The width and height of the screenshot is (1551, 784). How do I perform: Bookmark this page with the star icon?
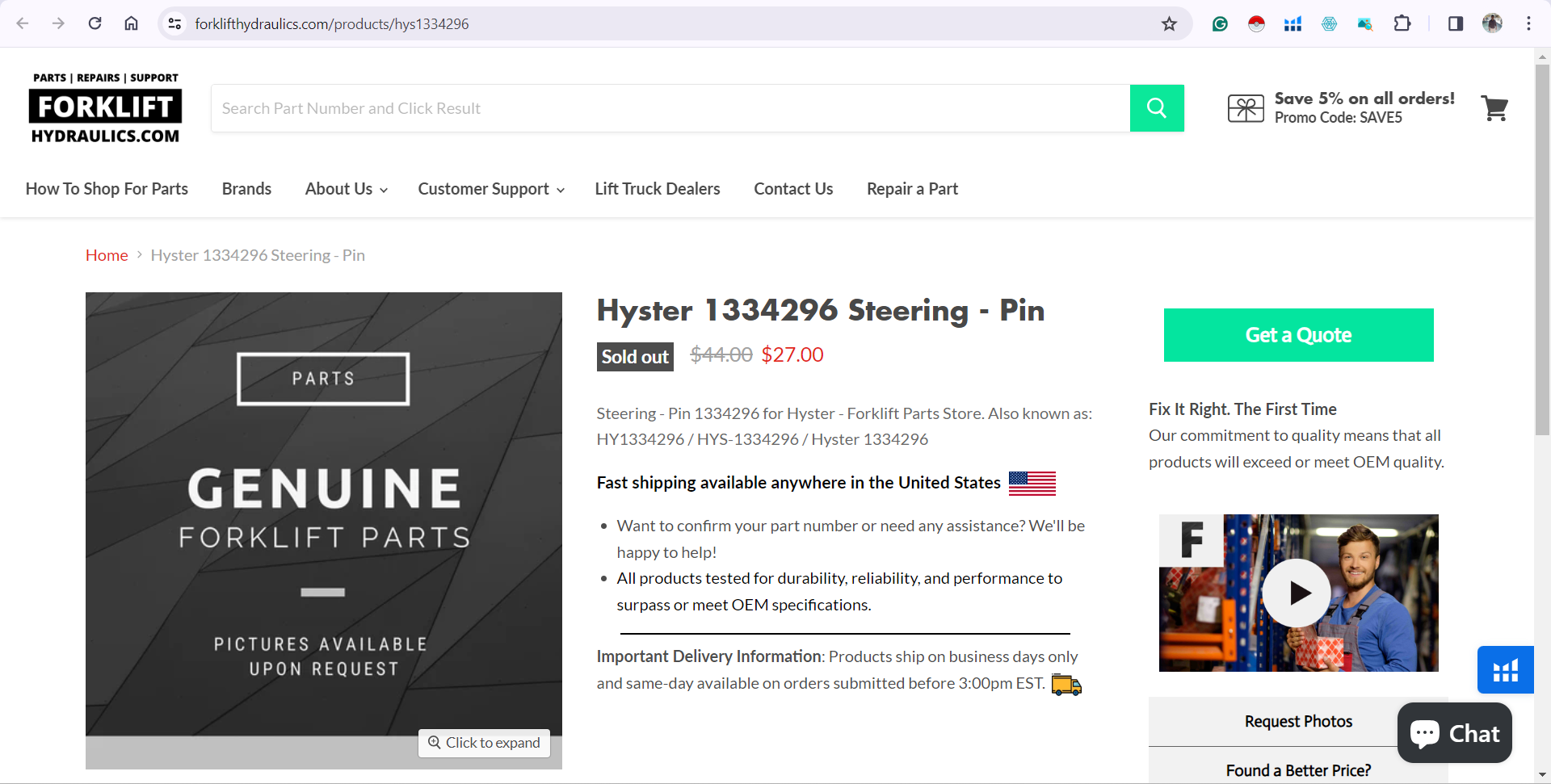1169,23
